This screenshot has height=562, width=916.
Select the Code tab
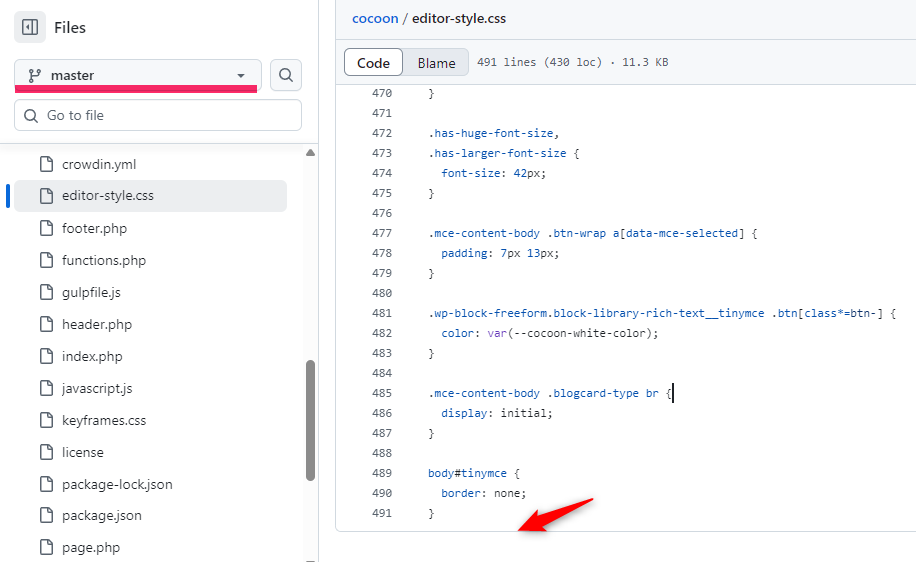point(373,63)
